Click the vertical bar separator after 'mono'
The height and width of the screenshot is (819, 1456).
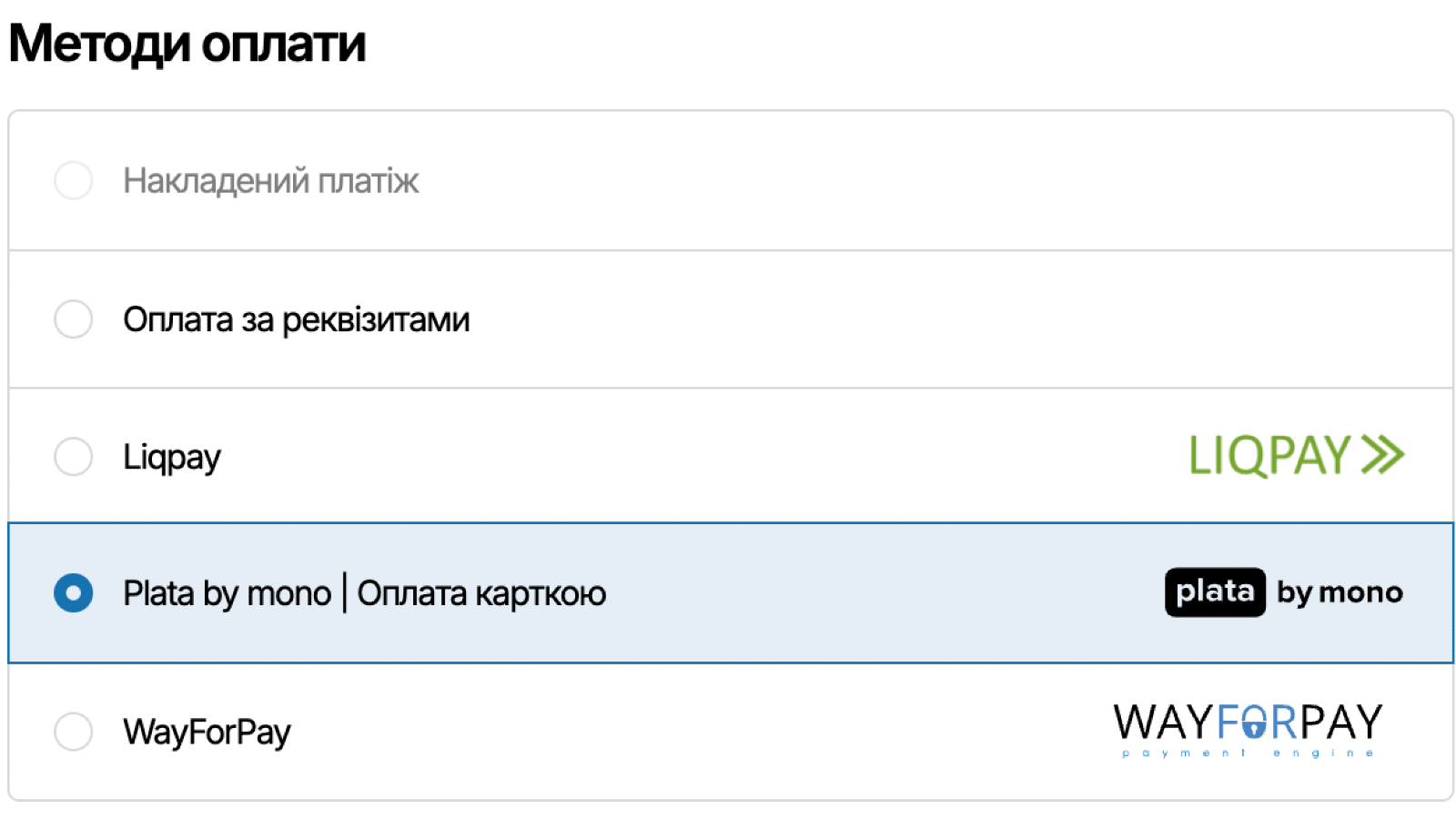(x=345, y=593)
